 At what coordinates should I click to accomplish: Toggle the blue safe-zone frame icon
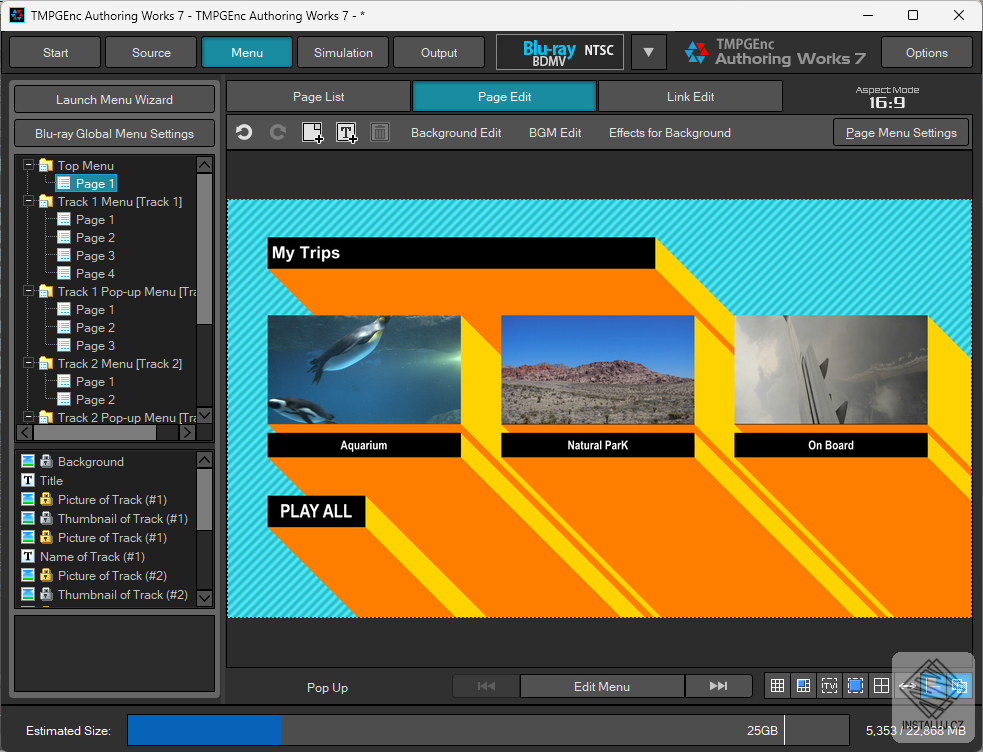click(855, 686)
